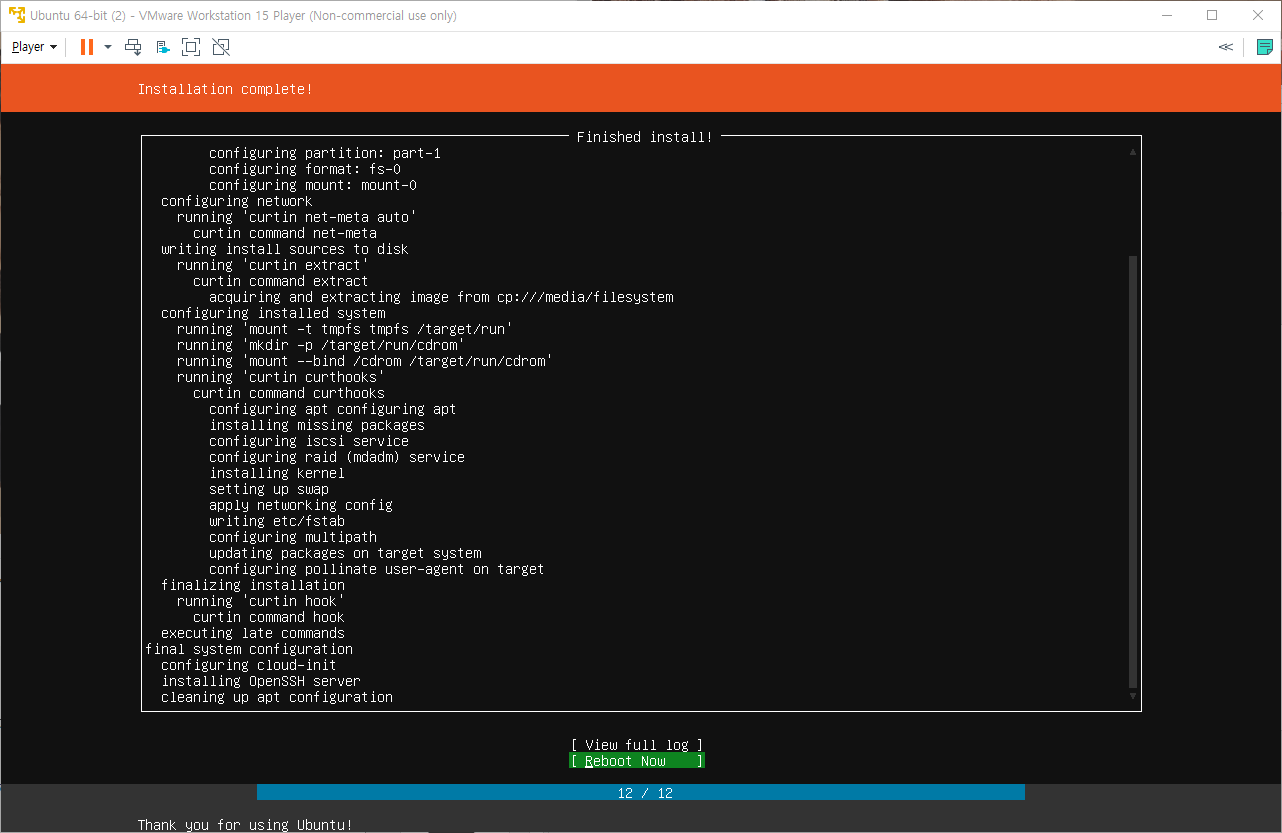Click the 'Installation complete!' header text

pos(225,89)
